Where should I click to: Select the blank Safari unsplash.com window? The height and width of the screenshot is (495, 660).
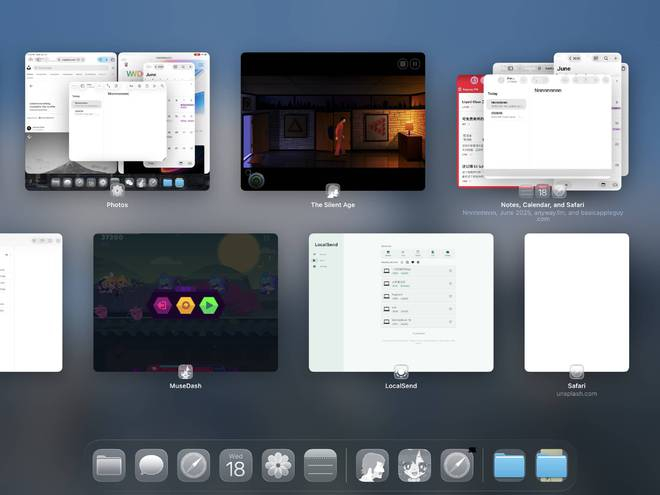(576, 302)
